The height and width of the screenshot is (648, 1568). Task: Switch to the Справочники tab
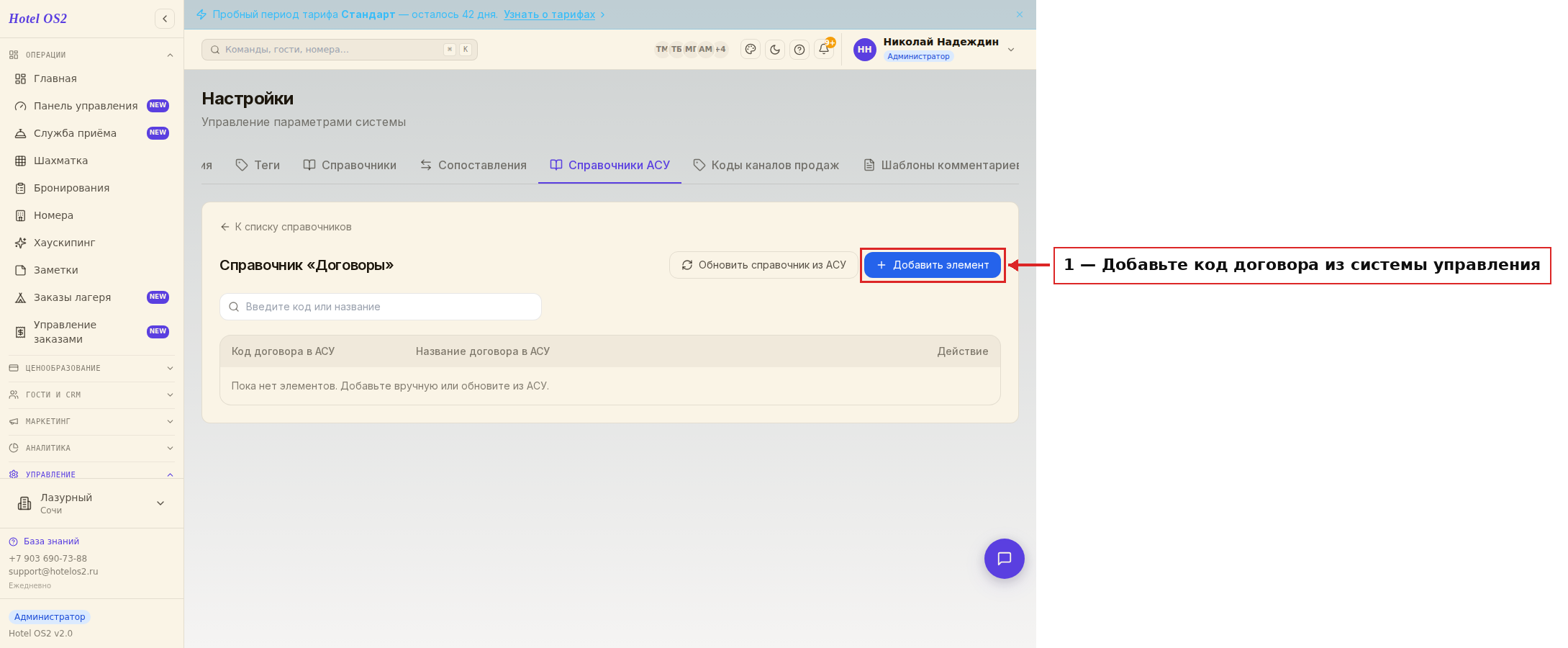[350, 165]
